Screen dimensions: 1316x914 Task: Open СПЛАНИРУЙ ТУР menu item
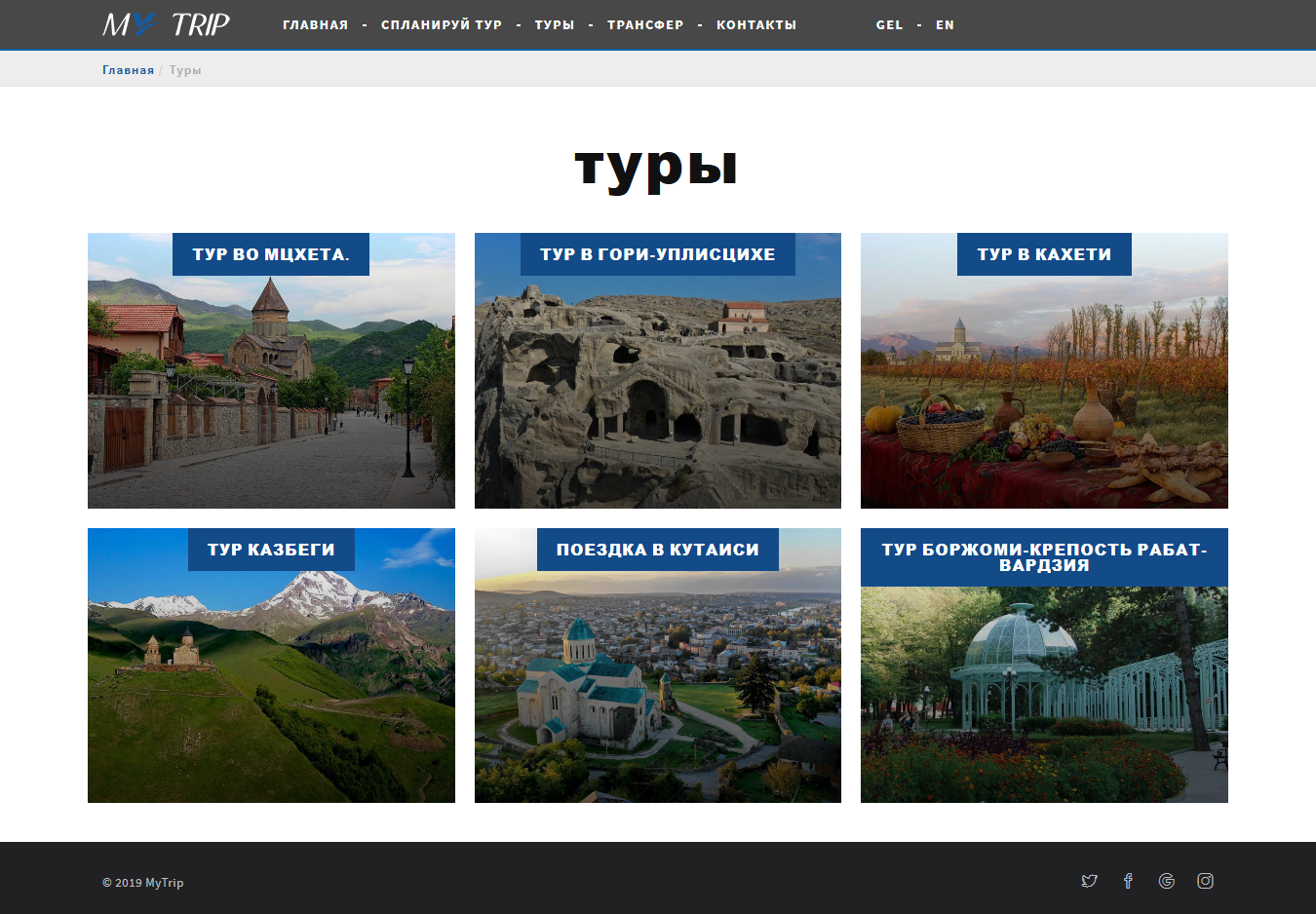(x=442, y=25)
